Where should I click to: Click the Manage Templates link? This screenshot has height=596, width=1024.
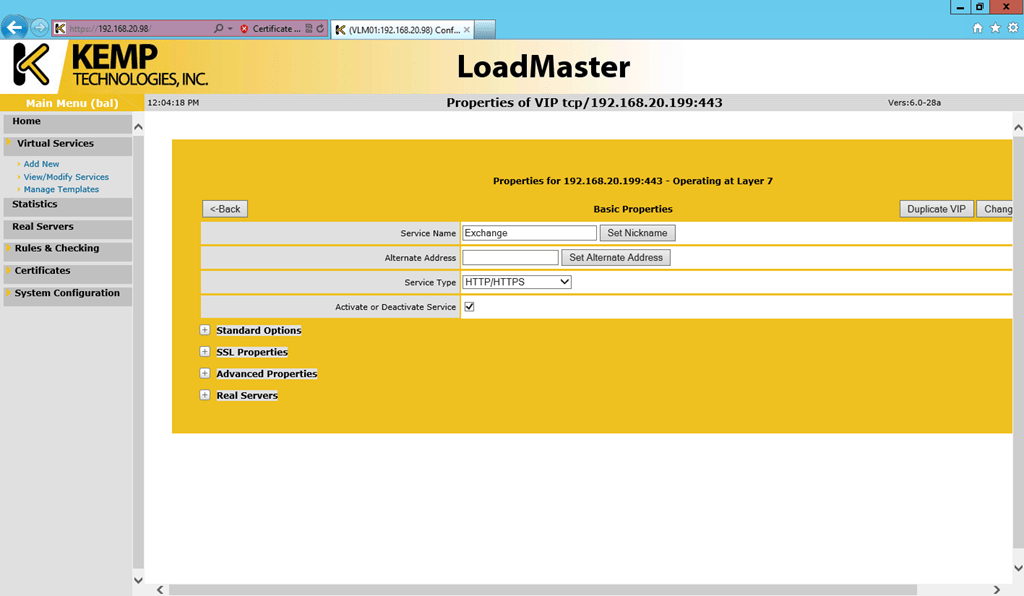click(x=61, y=189)
